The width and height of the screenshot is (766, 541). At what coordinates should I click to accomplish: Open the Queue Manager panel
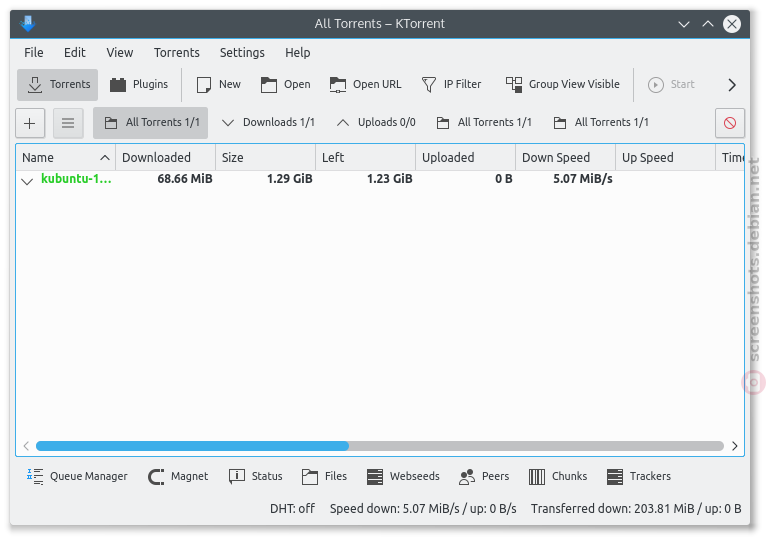point(77,476)
